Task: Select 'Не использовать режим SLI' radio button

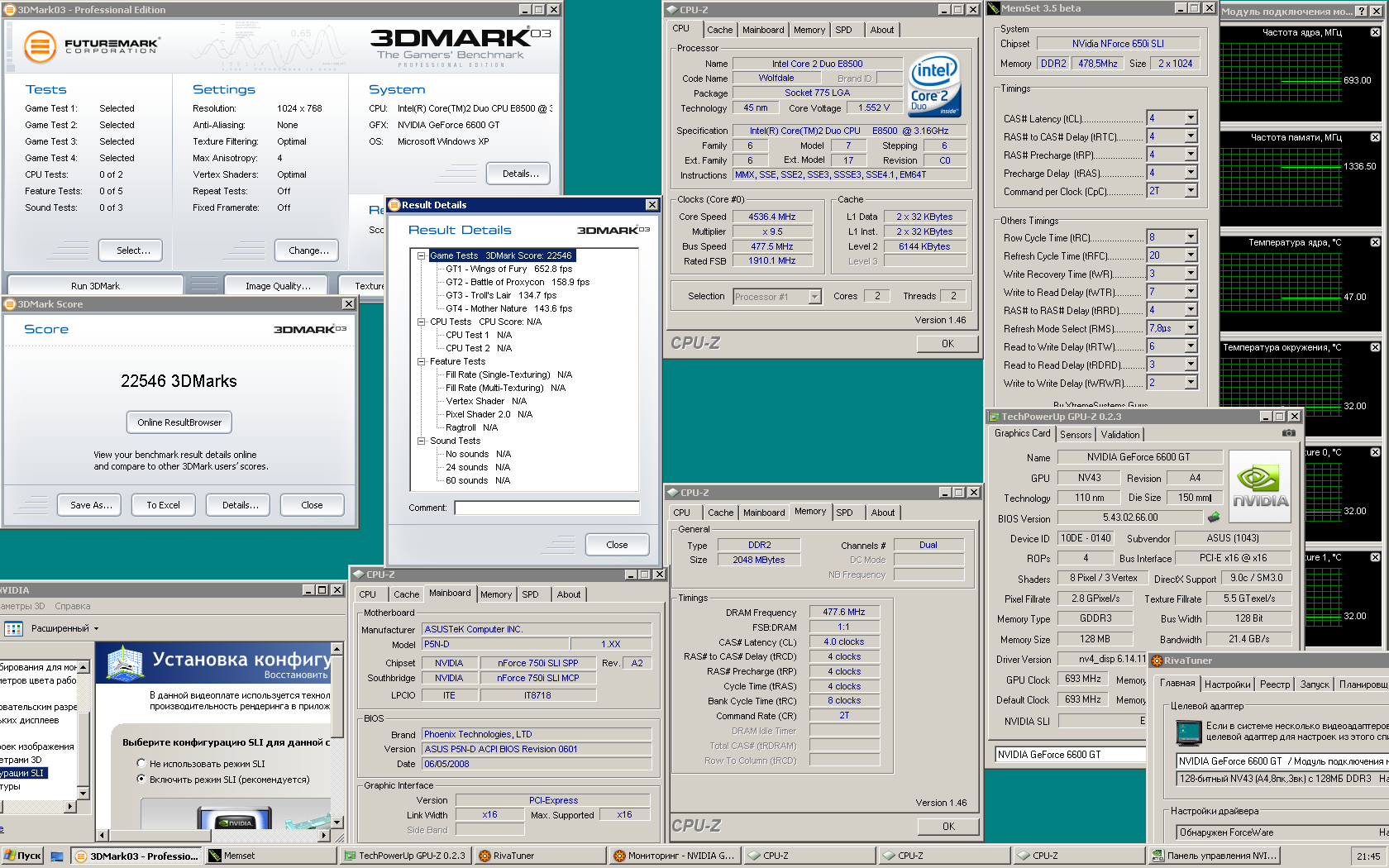Action: pos(141,764)
